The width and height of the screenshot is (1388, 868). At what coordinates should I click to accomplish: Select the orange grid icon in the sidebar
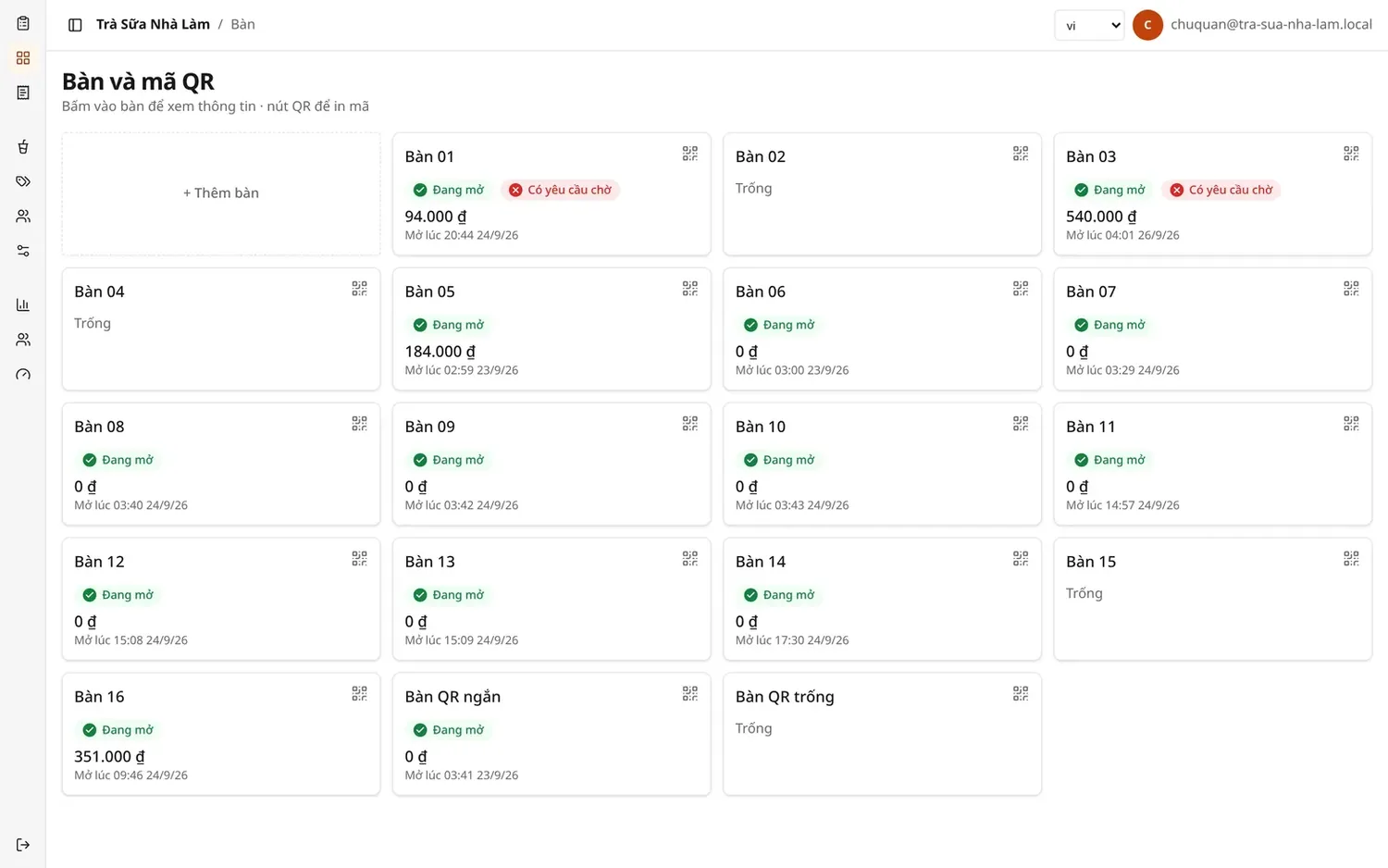tap(23, 58)
